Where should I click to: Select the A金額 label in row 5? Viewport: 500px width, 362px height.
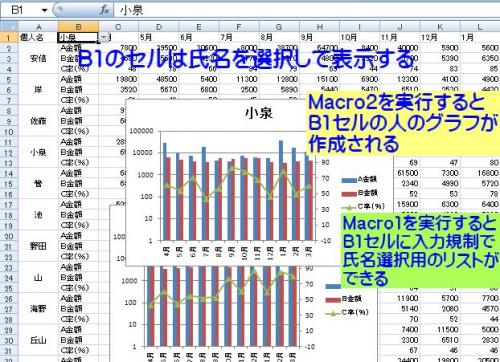[78, 79]
